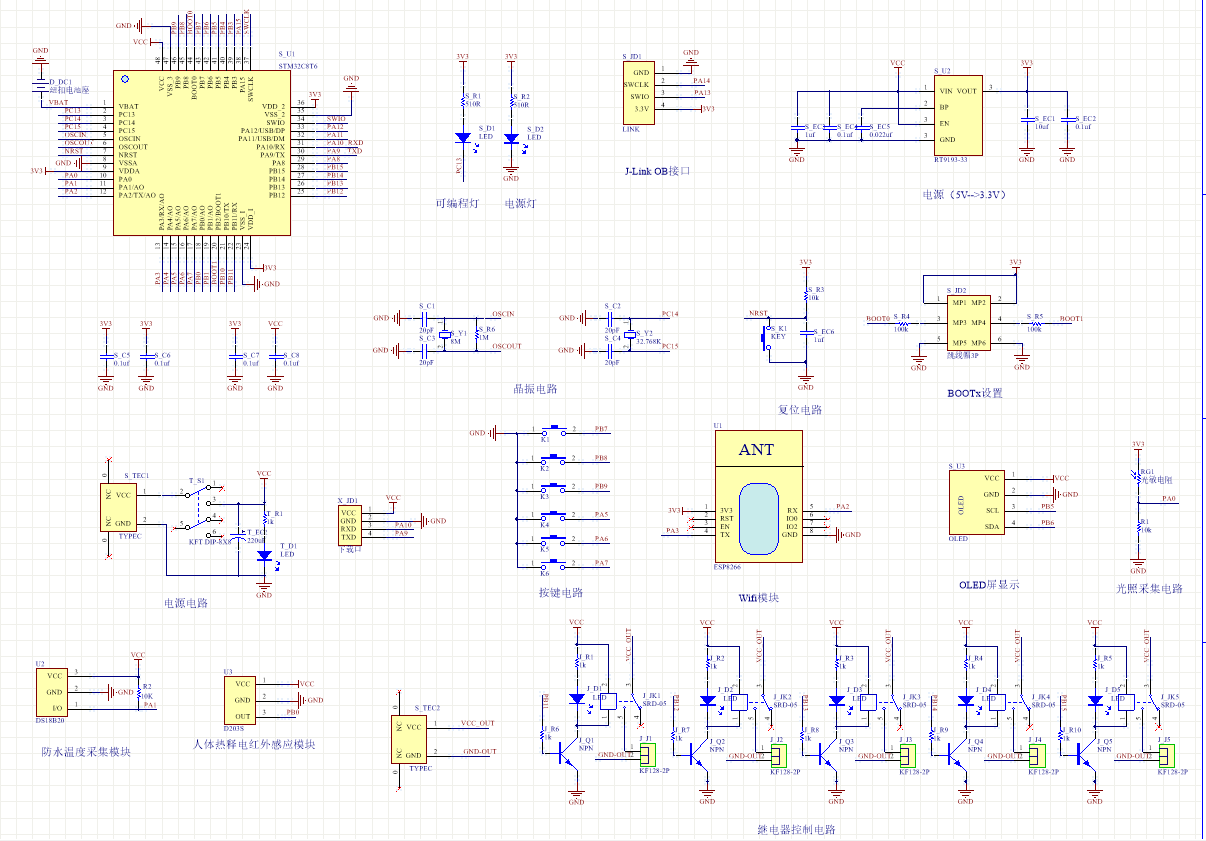Click the S_D1 programmable LED symbol

462,138
